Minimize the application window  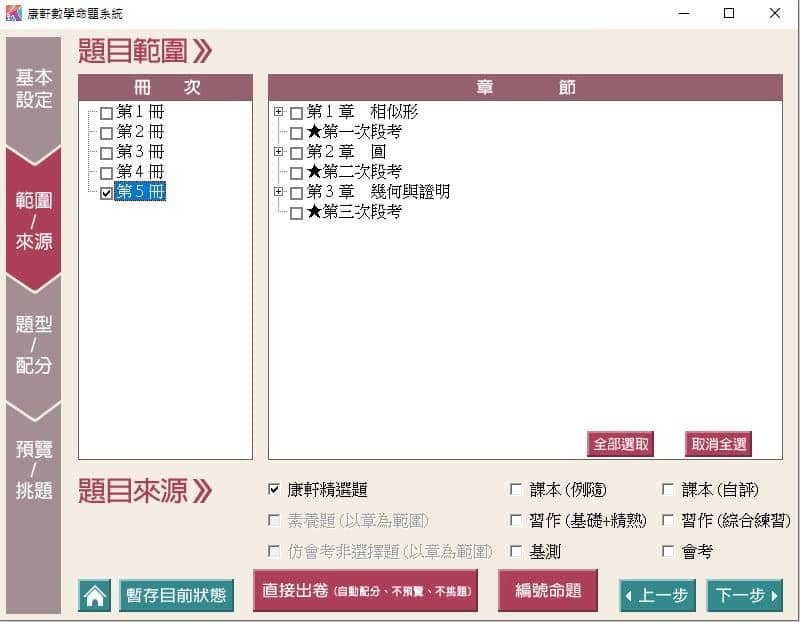684,13
